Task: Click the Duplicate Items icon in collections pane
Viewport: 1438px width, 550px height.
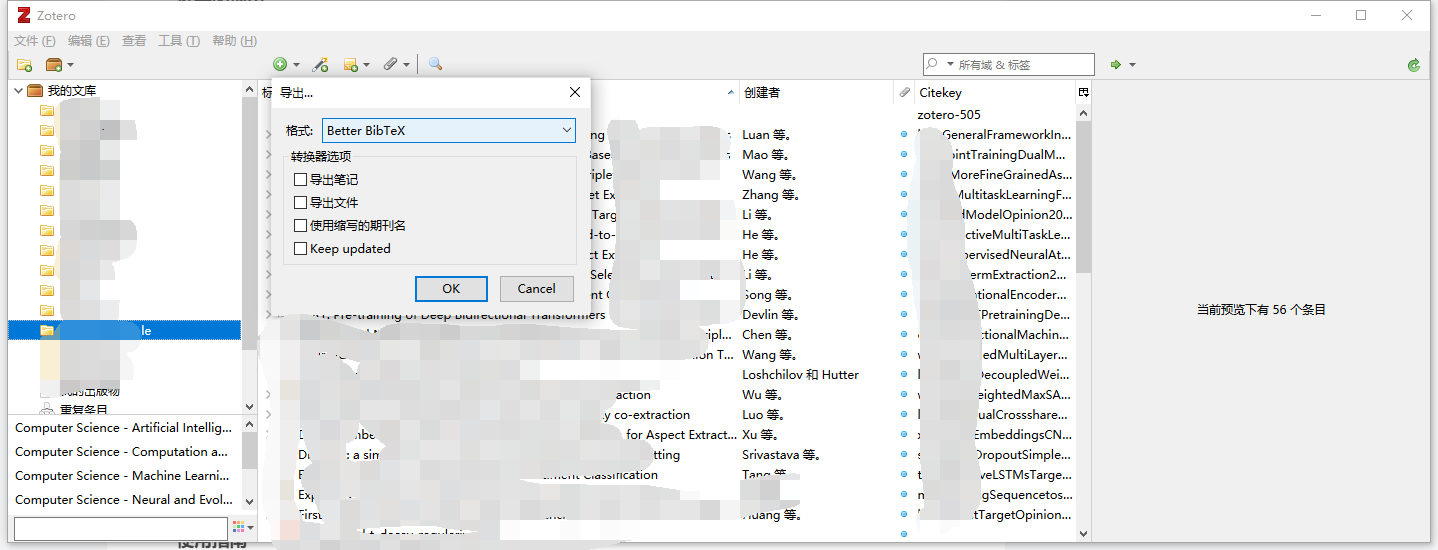Action: (x=46, y=410)
